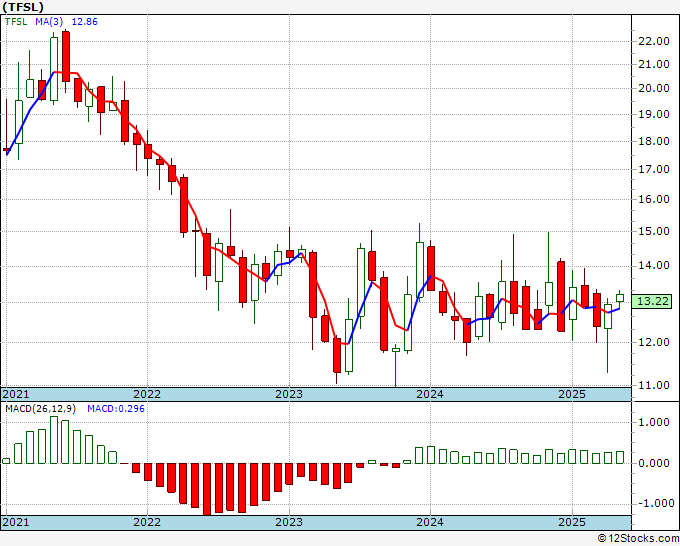680x546 pixels.
Task: Click the 15.00 price axis label
Action: [654, 231]
